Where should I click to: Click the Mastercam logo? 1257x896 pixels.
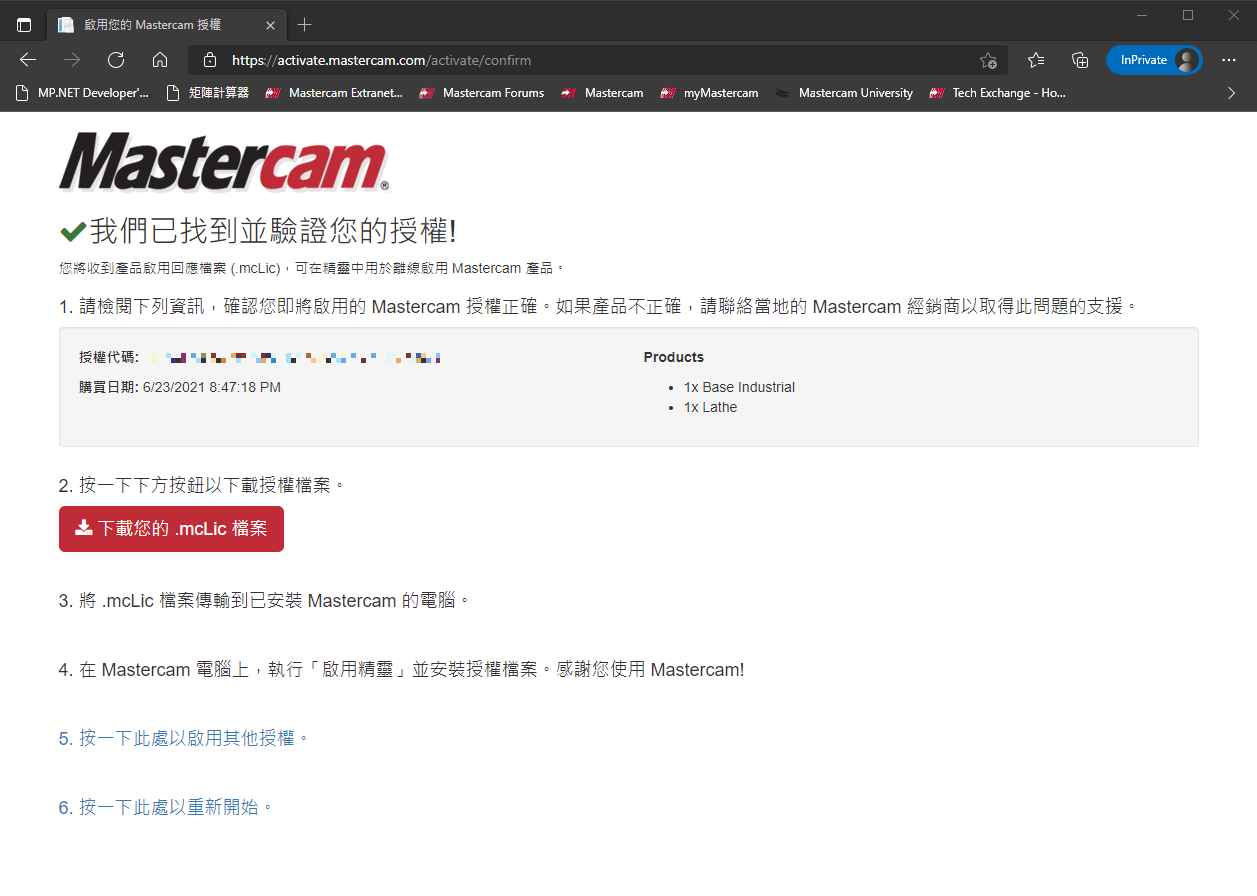[224, 162]
